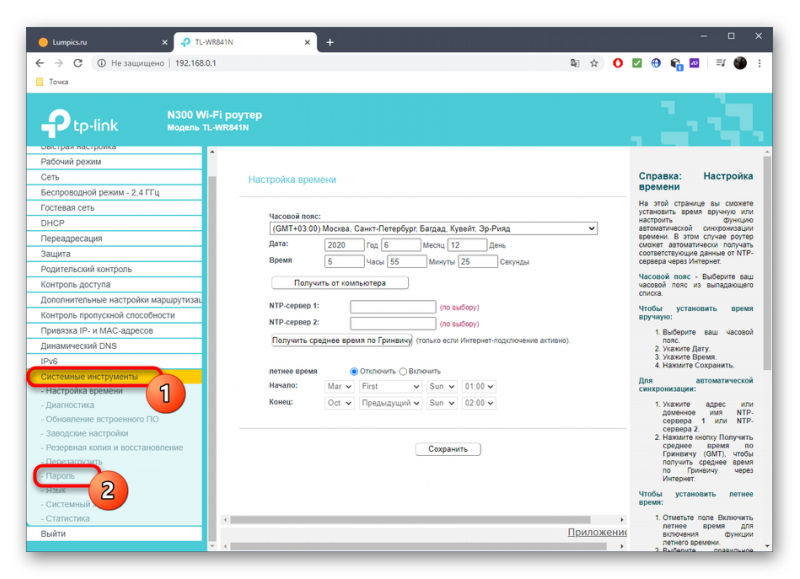
Task: Open 'Заводские настройки' submenu item
Action: [87, 433]
